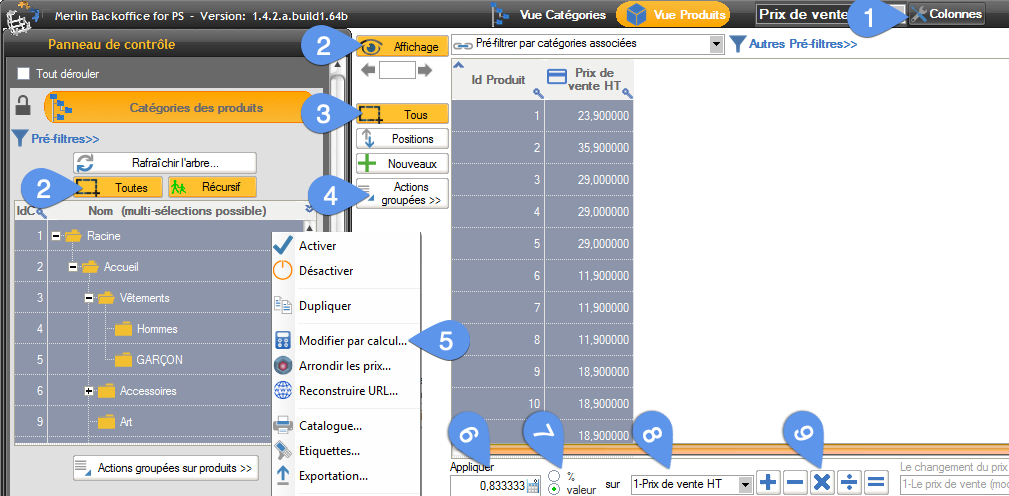Image resolution: width=1009 pixels, height=496 pixels.
Task: Select the multiply operator icon
Action: coord(822,483)
